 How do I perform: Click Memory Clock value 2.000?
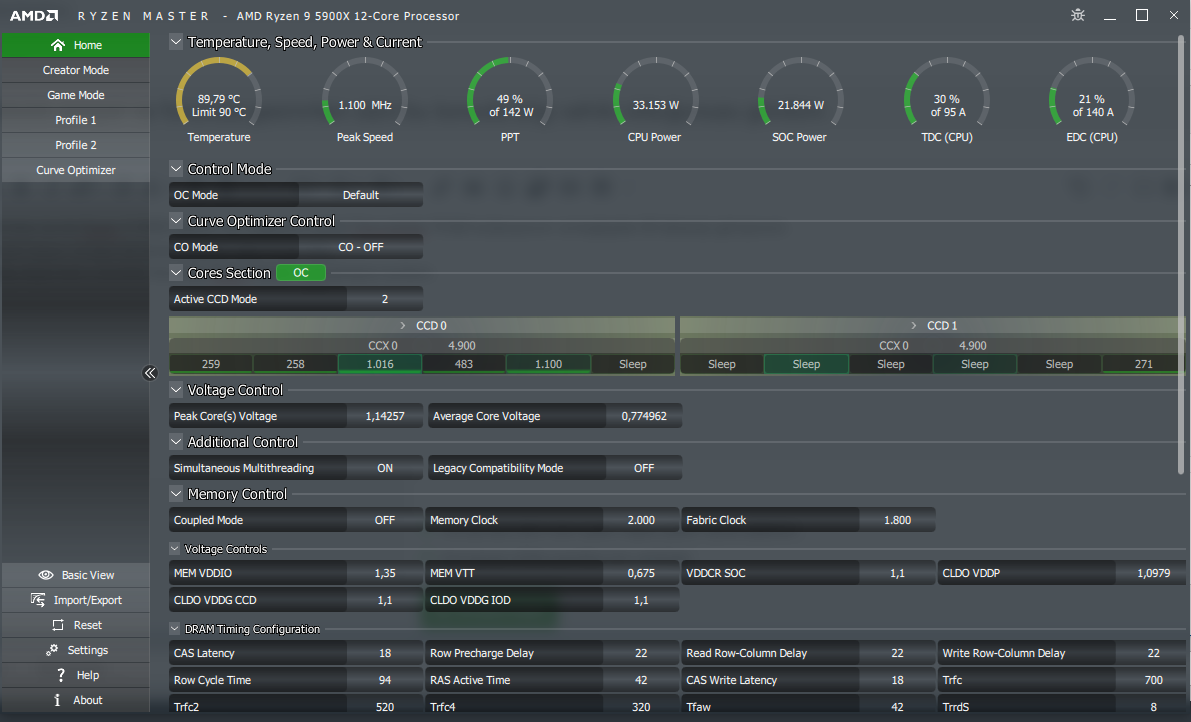tap(641, 520)
